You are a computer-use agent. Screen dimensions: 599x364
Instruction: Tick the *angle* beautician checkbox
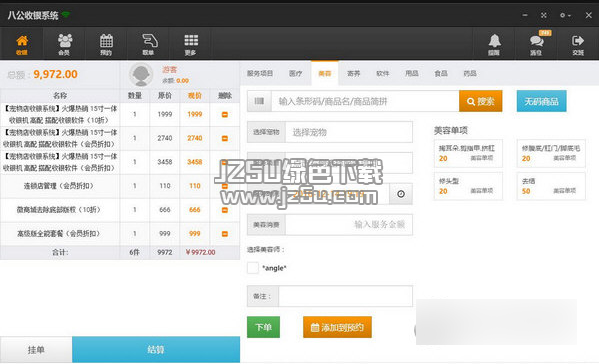[x=253, y=268]
